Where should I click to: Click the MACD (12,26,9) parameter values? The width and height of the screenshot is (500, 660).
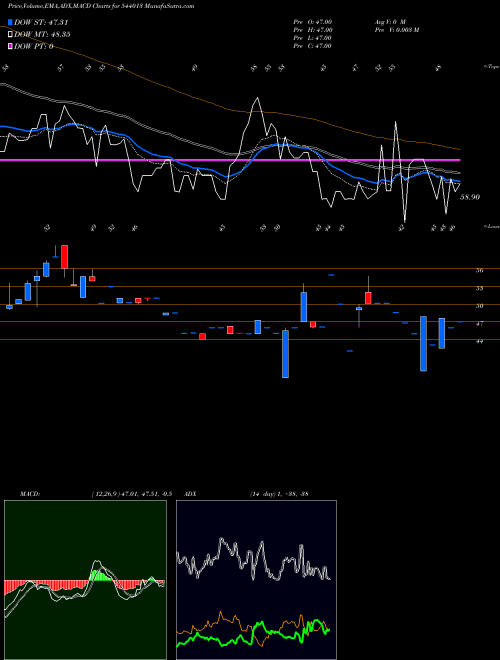[131, 493]
